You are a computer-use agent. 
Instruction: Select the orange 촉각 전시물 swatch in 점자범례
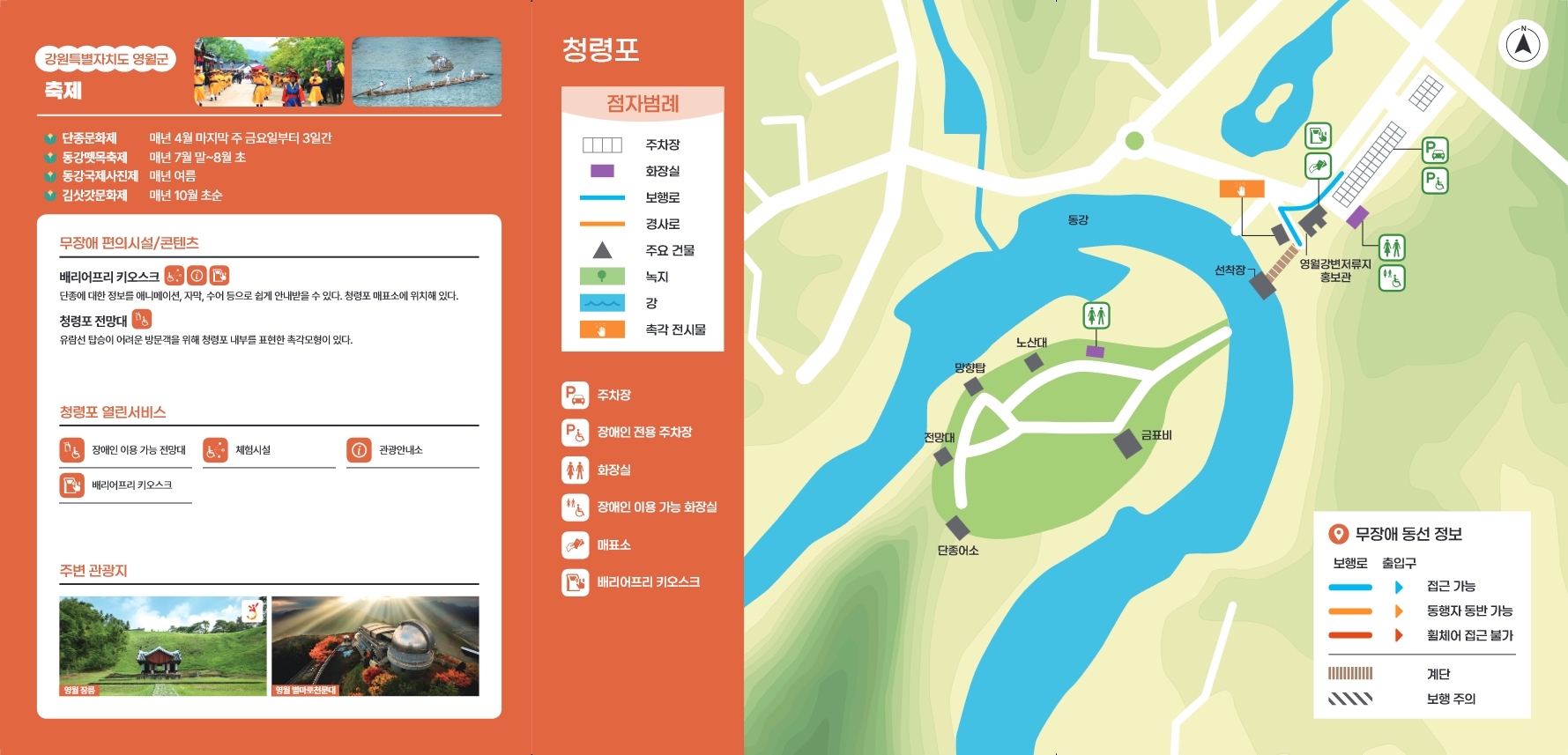click(602, 329)
